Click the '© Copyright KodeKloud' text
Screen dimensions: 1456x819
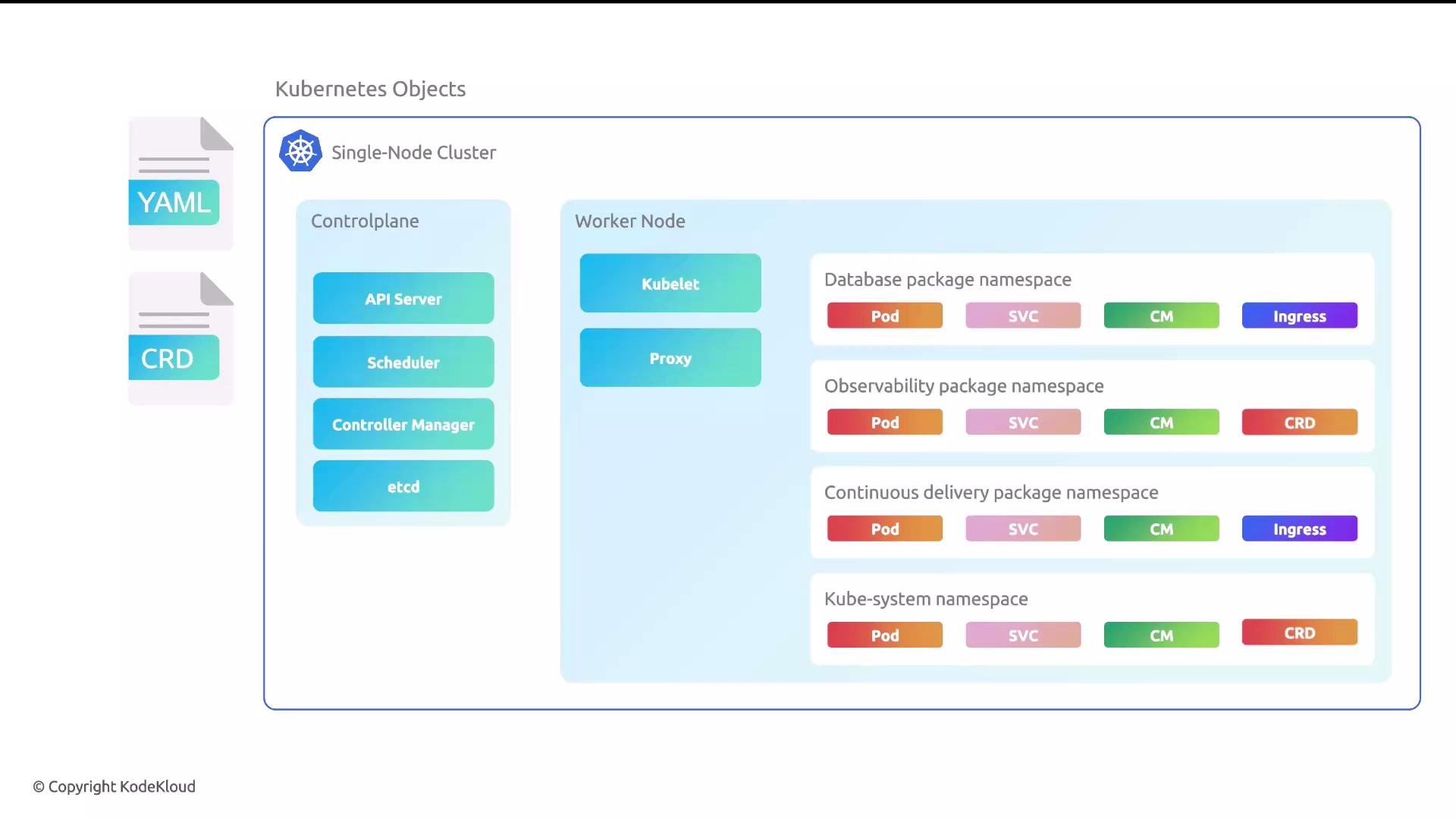114,786
